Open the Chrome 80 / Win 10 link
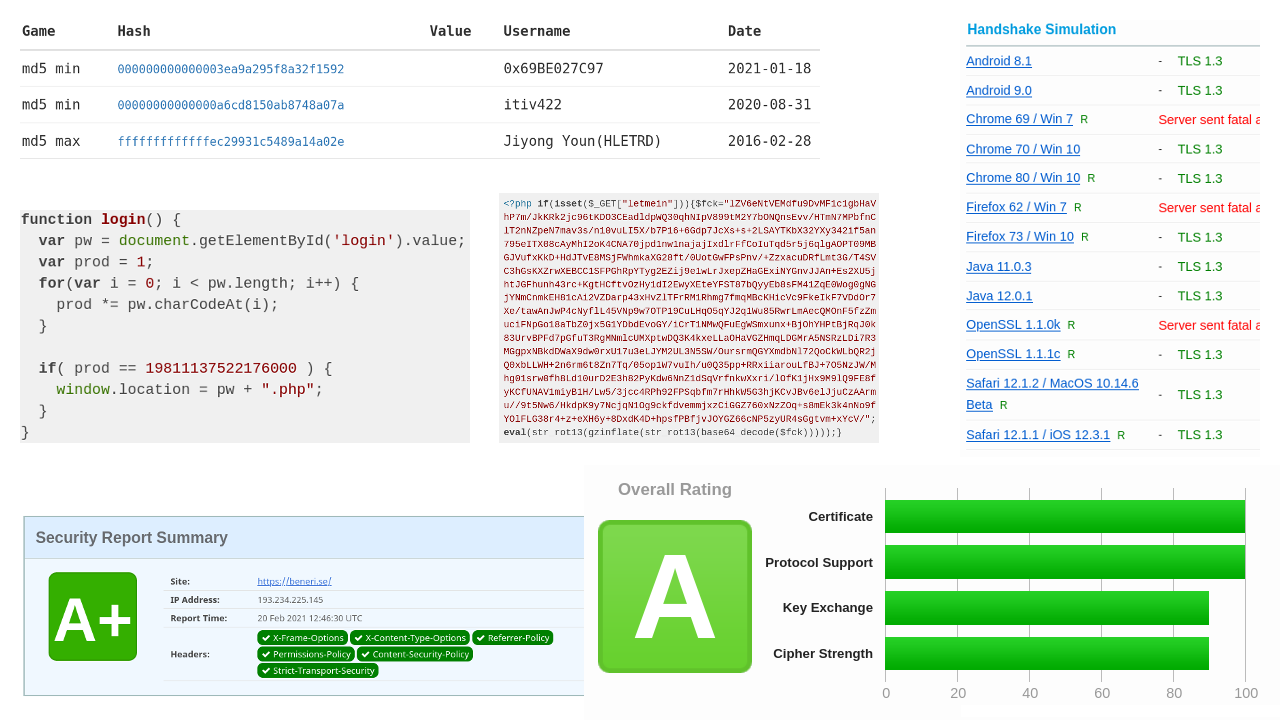This screenshot has width=1280, height=720. (1023, 178)
